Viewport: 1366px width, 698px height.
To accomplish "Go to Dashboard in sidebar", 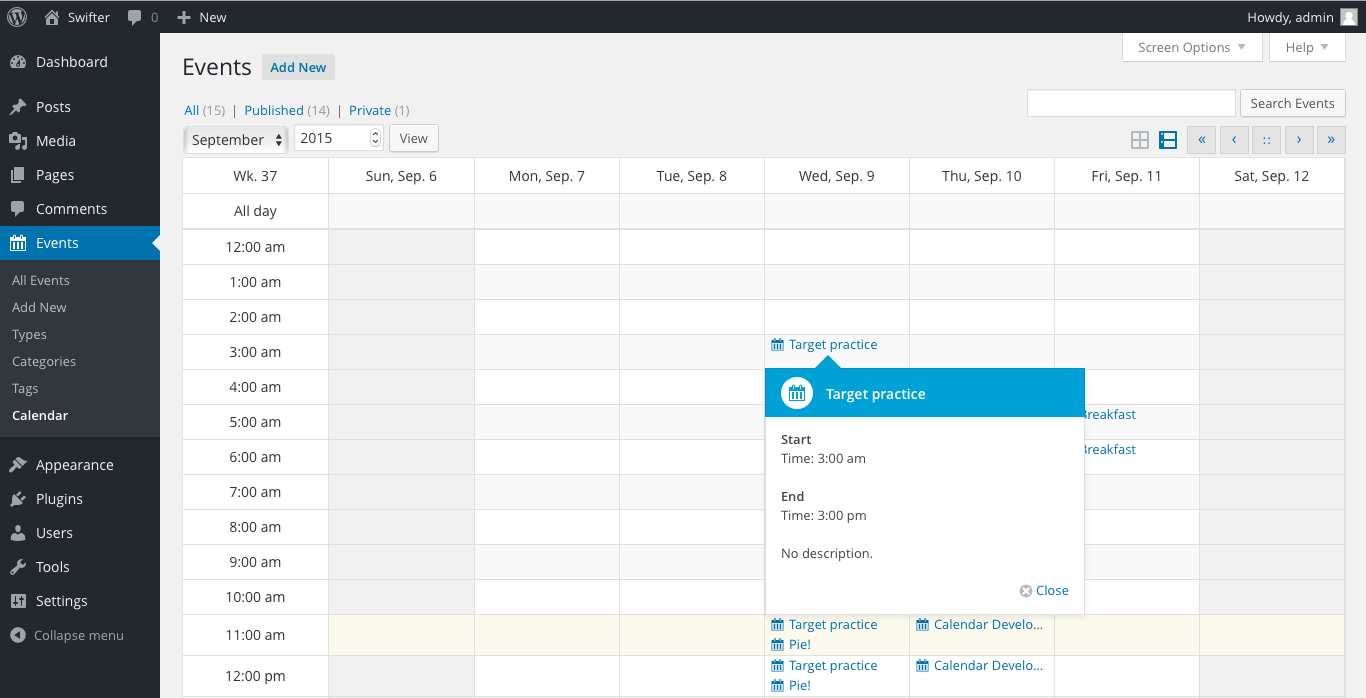I will click(80, 62).
